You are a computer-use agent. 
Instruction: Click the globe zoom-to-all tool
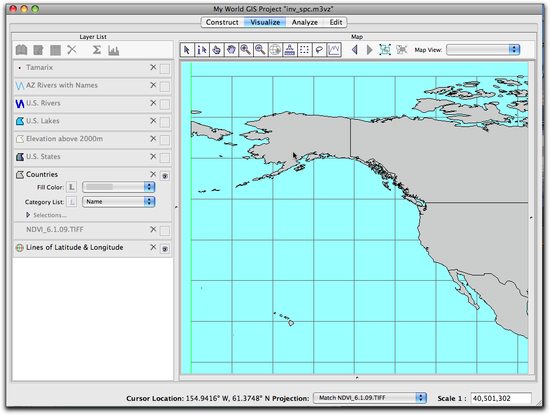click(x=275, y=50)
